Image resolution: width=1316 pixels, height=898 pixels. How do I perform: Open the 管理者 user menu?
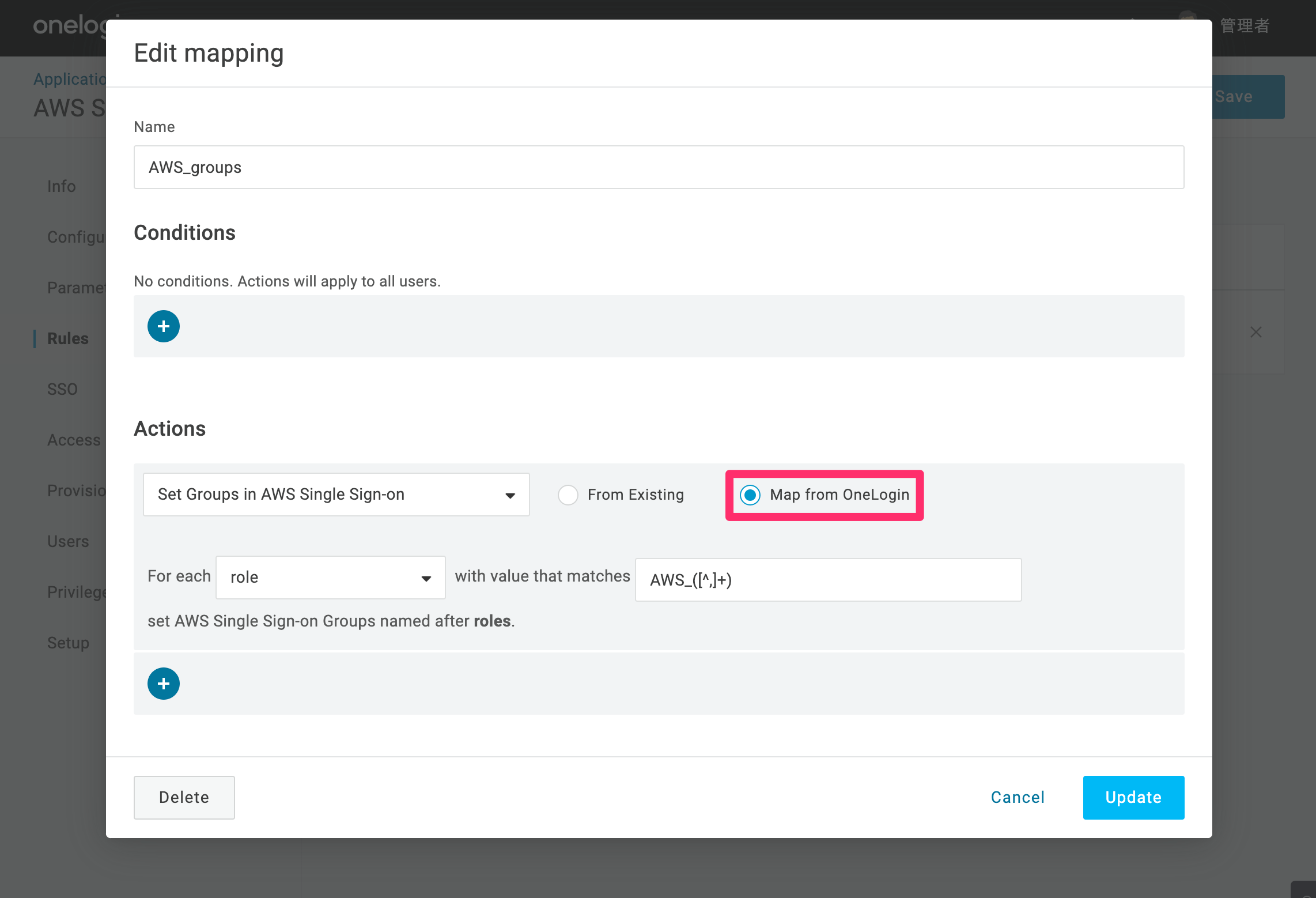(x=1245, y=25)
